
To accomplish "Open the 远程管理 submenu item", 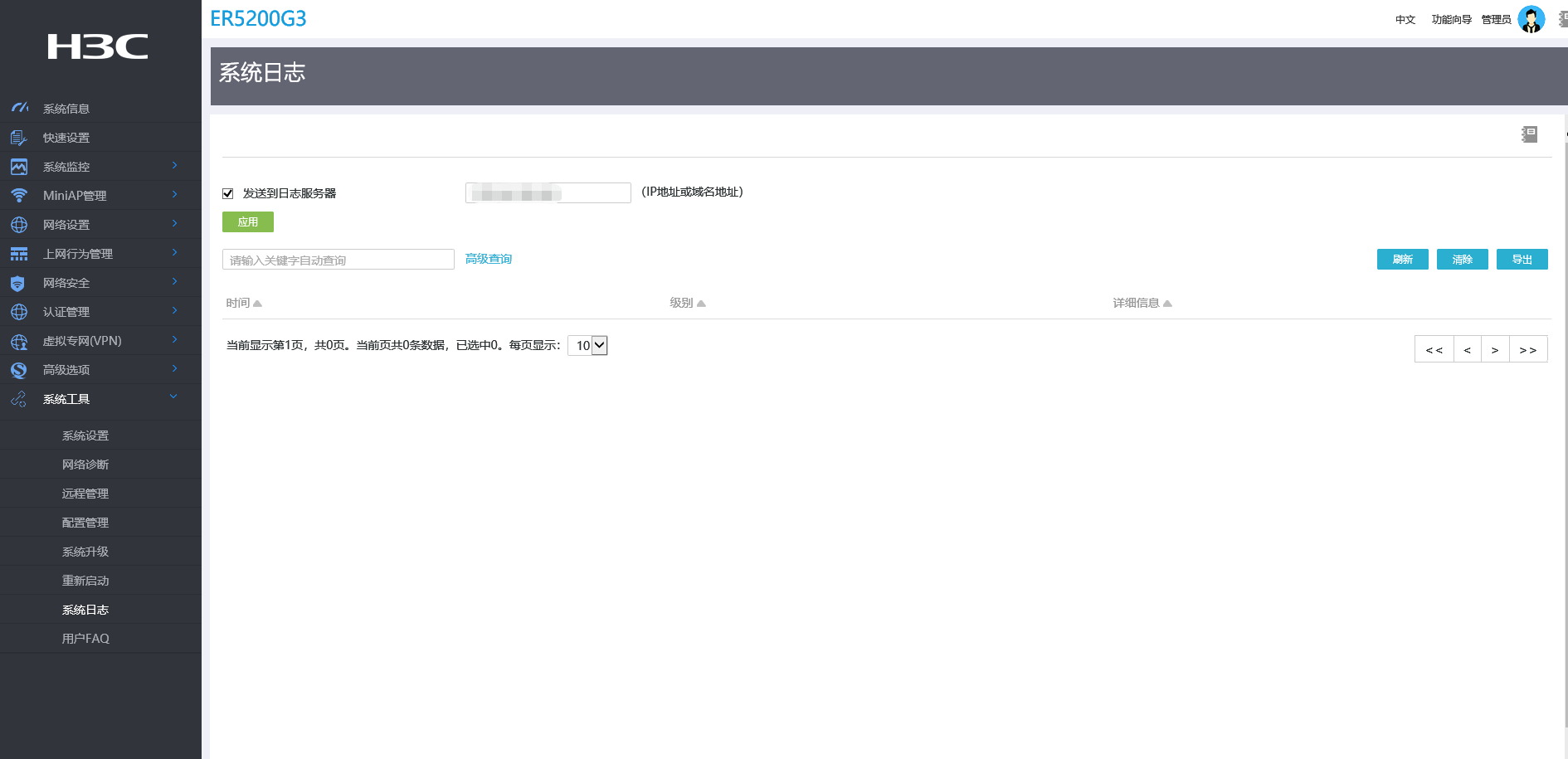I will click(x=85, y=494).
